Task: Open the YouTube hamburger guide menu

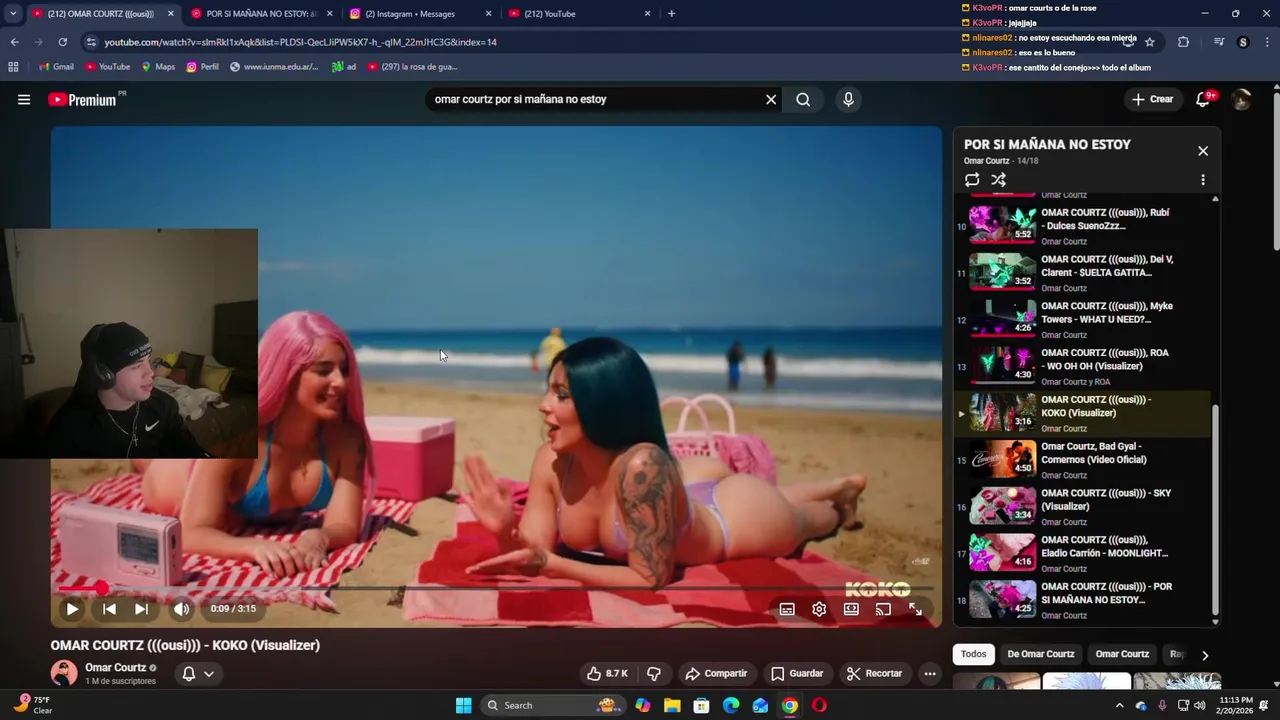Action: click(24, 99)
